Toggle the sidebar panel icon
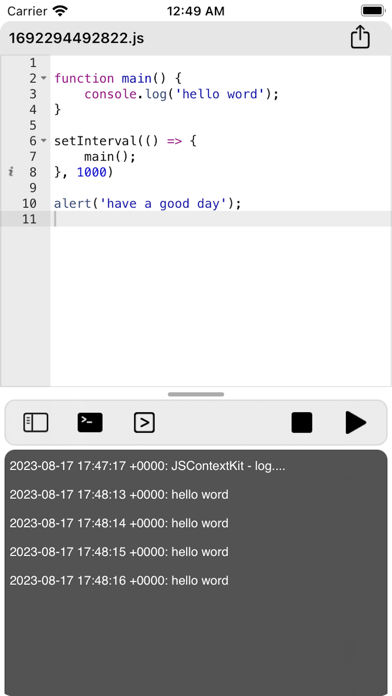 (x=36, y=423)
